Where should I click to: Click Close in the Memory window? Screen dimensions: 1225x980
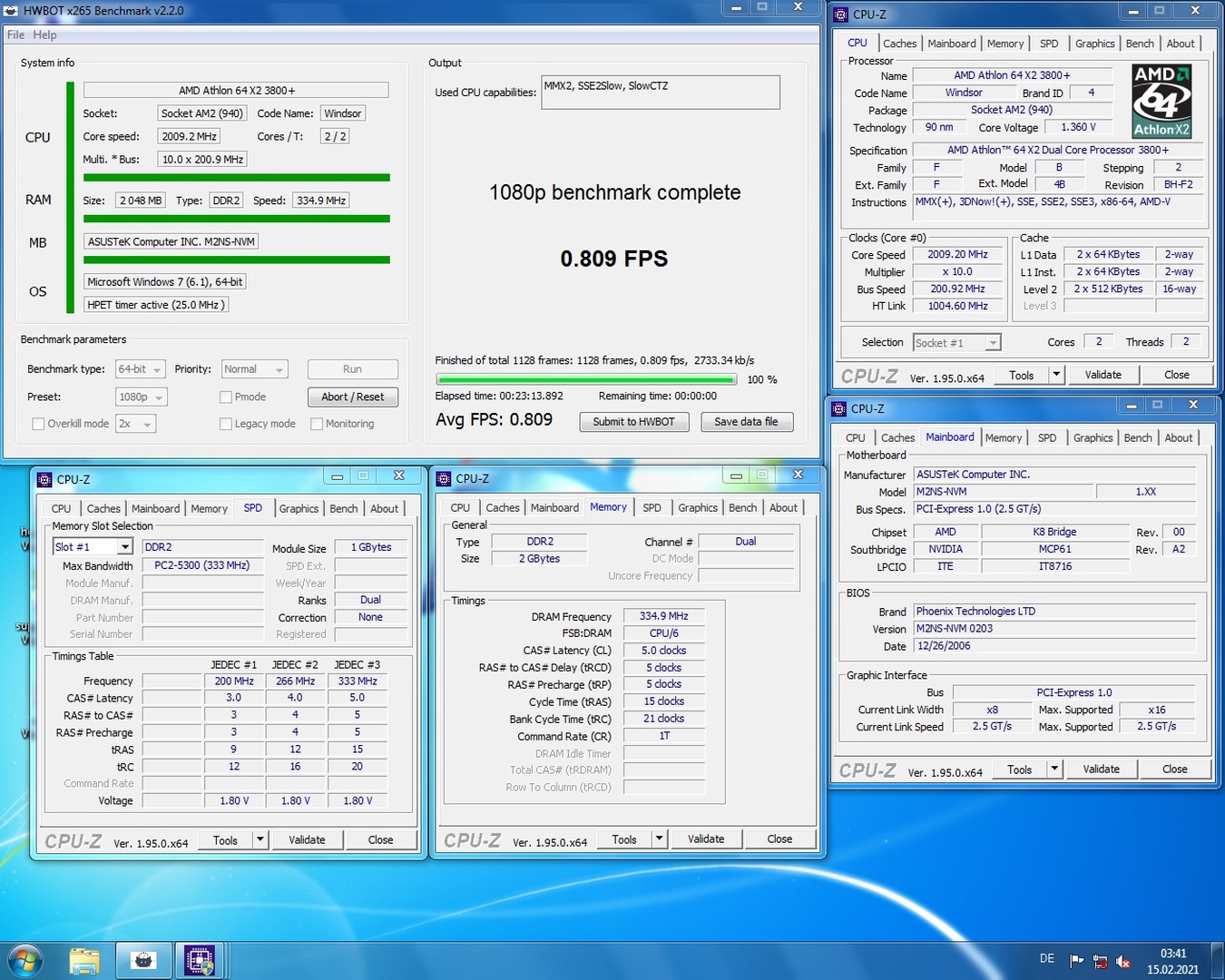click(x=779, y=838)
